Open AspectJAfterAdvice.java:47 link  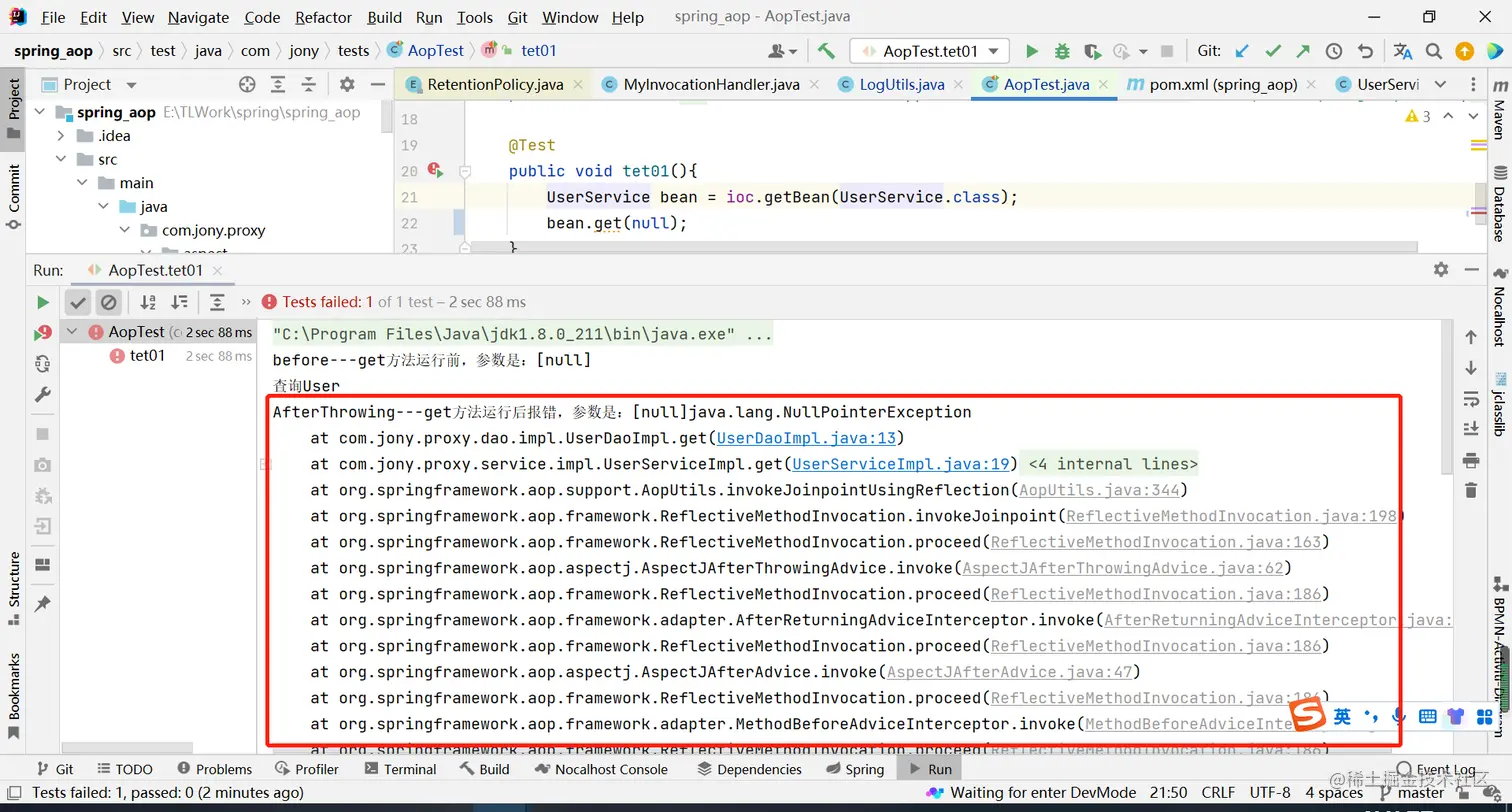pyautogui.click(x=1009, y=672)
